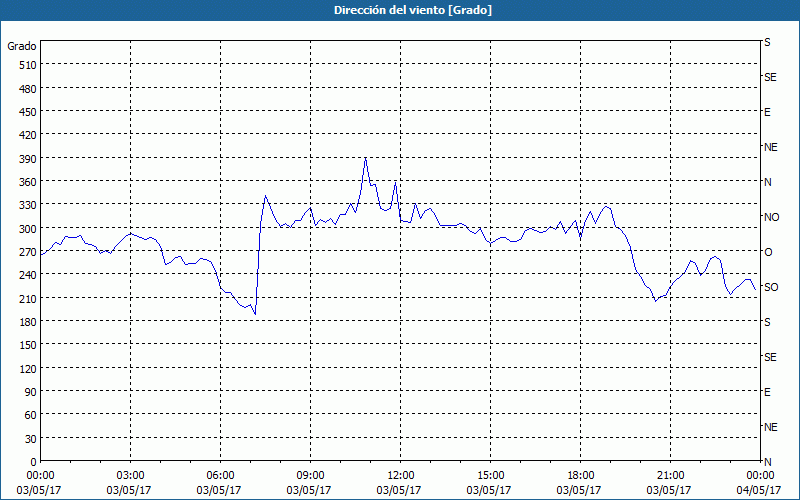Click the 'E' compass label beside 450
The height and width of the screenshot is (500, 800).
pos(767,112)
